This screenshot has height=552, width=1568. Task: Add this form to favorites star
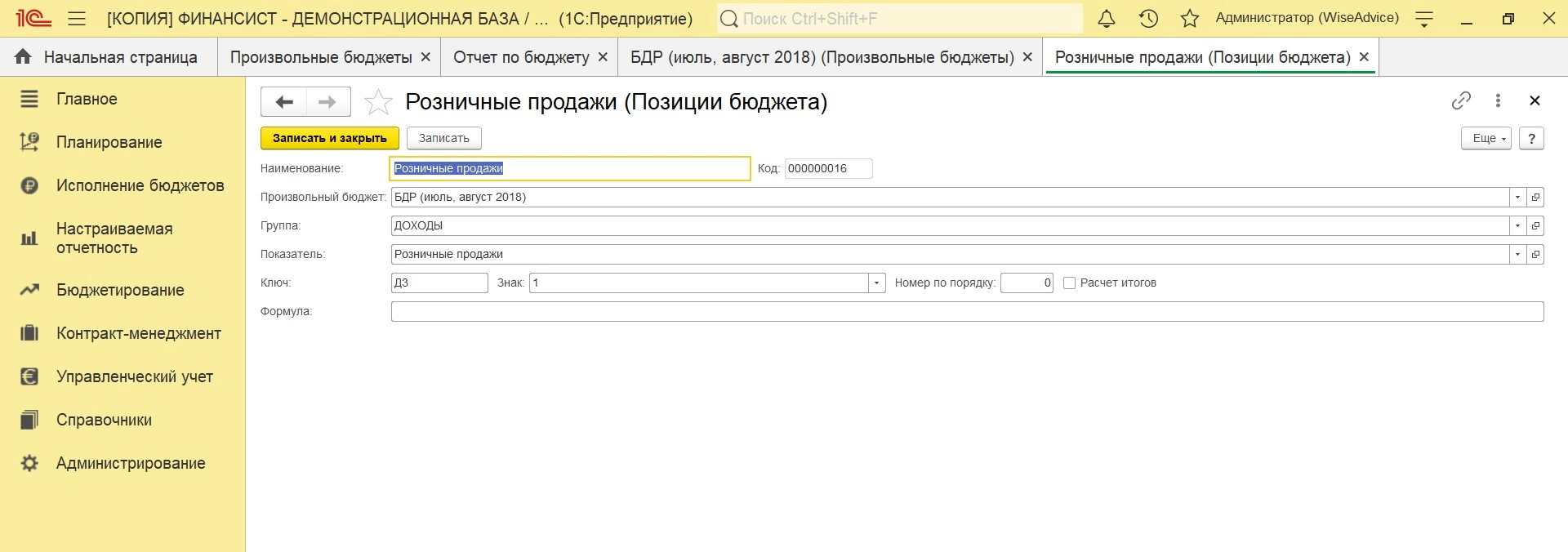tap(378, 102)
